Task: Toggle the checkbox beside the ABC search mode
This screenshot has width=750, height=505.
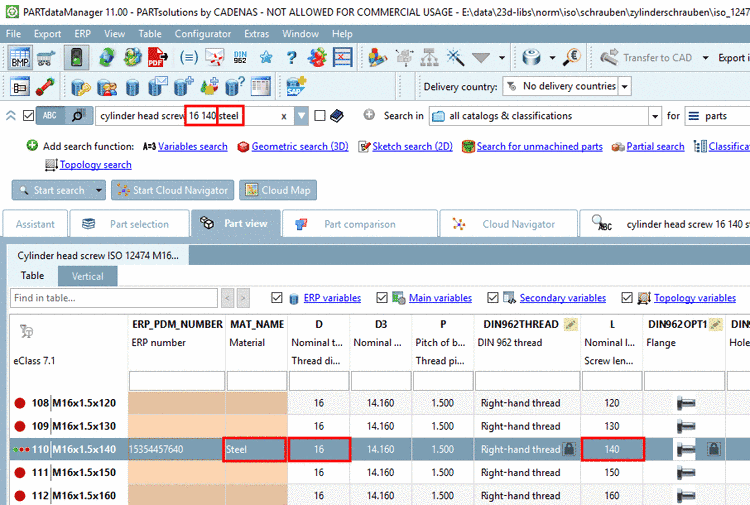Action: (29, 116)
